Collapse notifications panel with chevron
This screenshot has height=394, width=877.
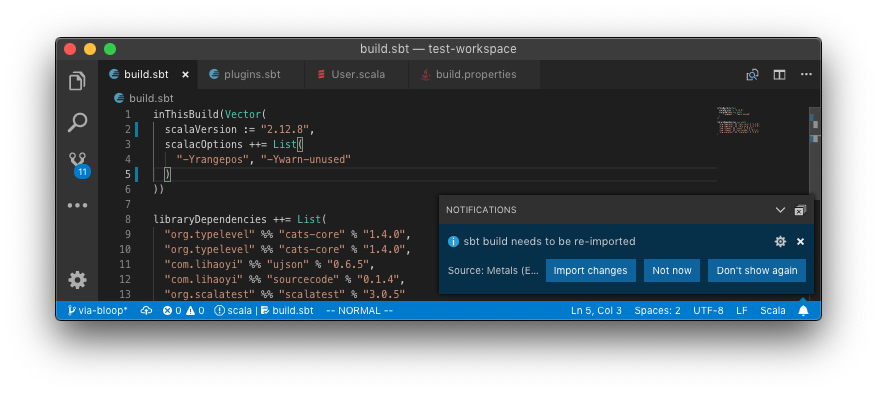click(x=780, y=210)
